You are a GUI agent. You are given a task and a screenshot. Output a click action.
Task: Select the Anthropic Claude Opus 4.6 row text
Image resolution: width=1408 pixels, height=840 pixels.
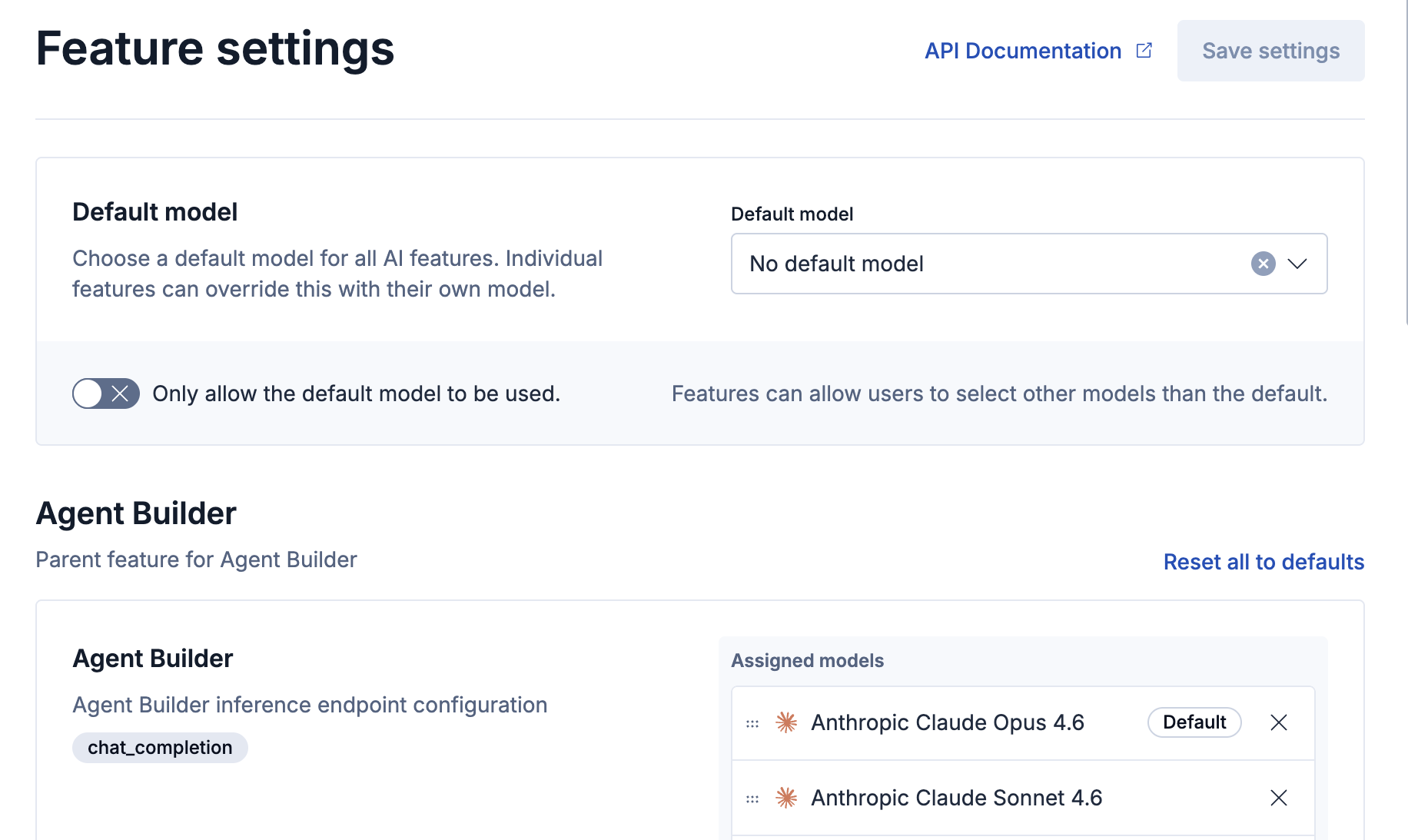coord(948,722)
